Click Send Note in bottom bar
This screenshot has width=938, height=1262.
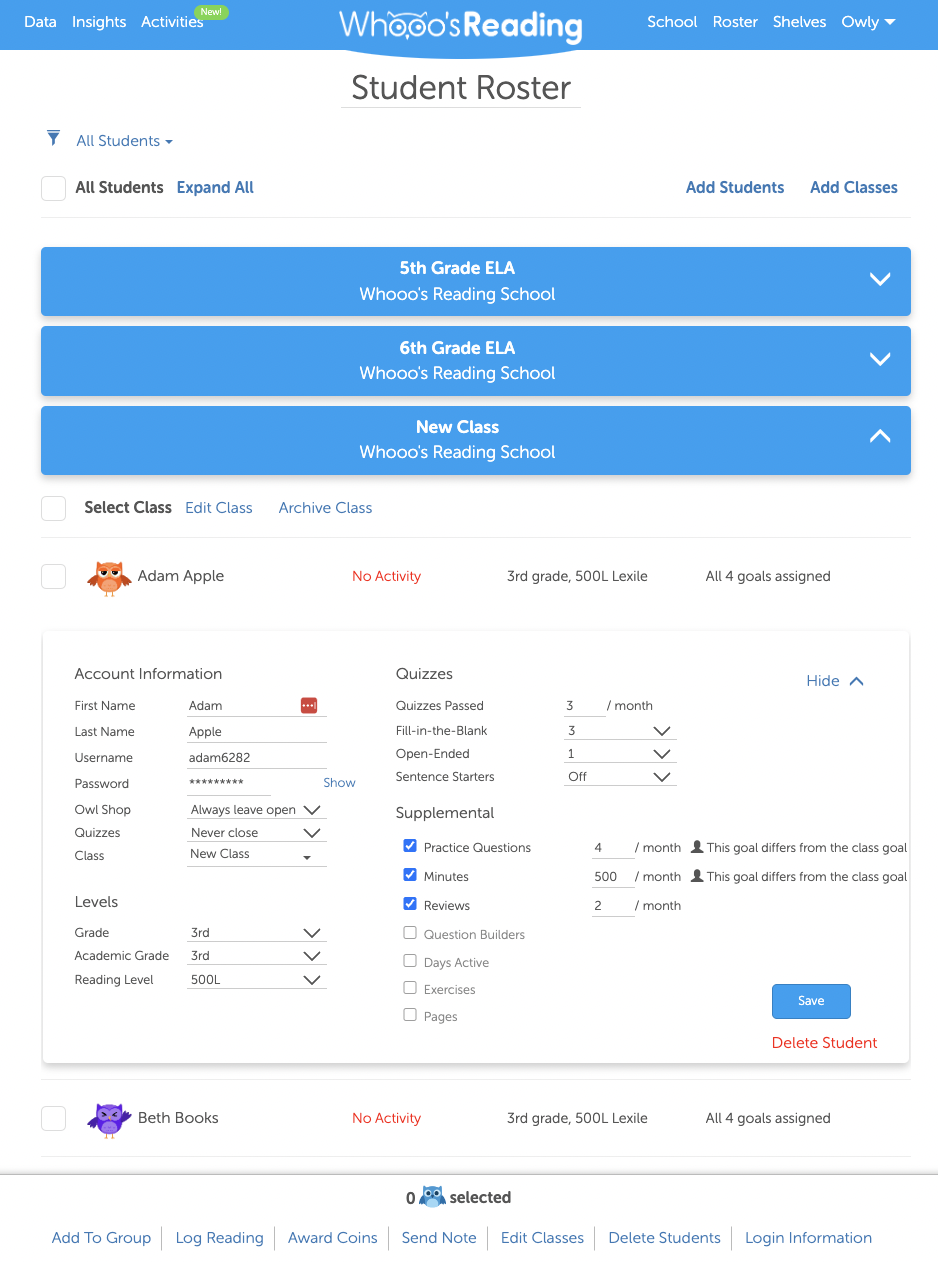pos(439,1238)
